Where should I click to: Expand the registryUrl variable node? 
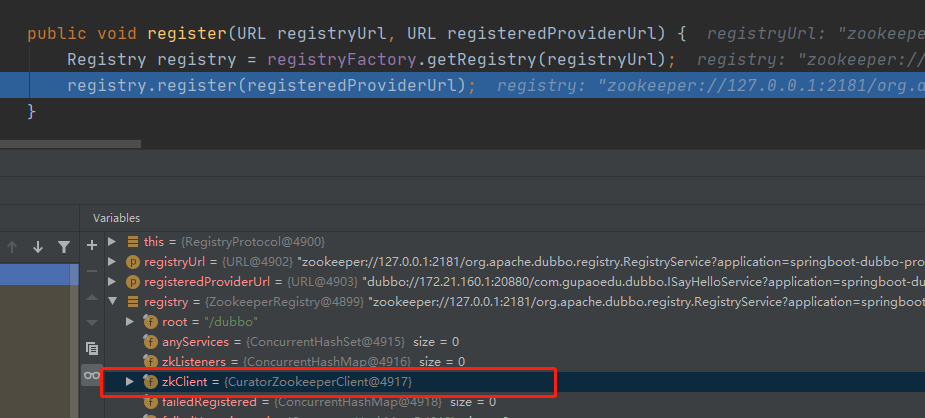112,262
